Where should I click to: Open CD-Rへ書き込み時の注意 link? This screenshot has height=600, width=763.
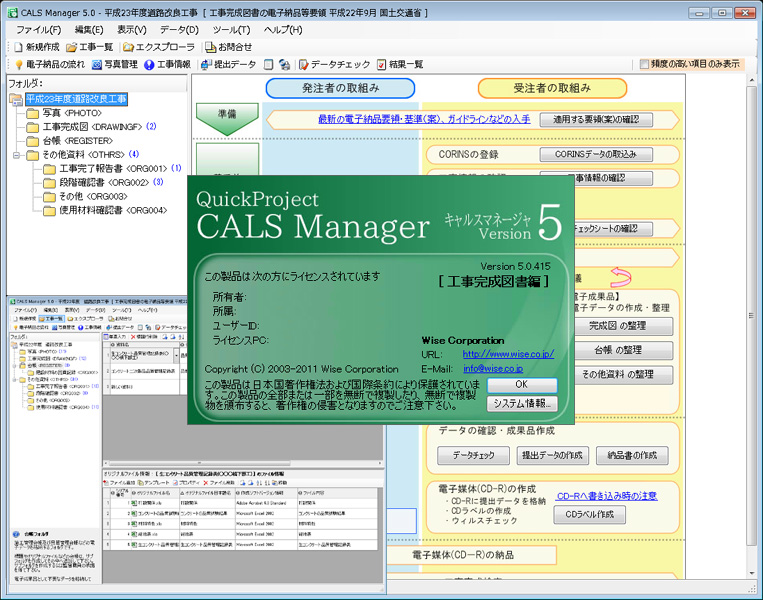[x=607, y=496]
